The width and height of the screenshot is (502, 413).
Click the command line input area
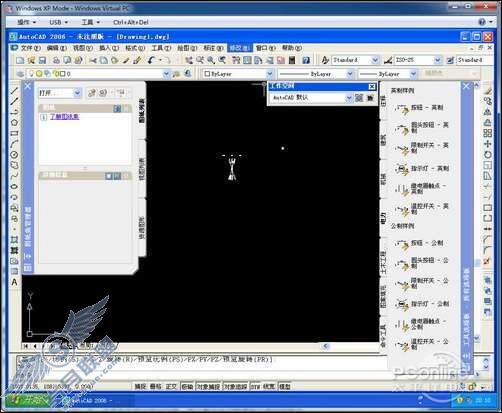[247, 375]
